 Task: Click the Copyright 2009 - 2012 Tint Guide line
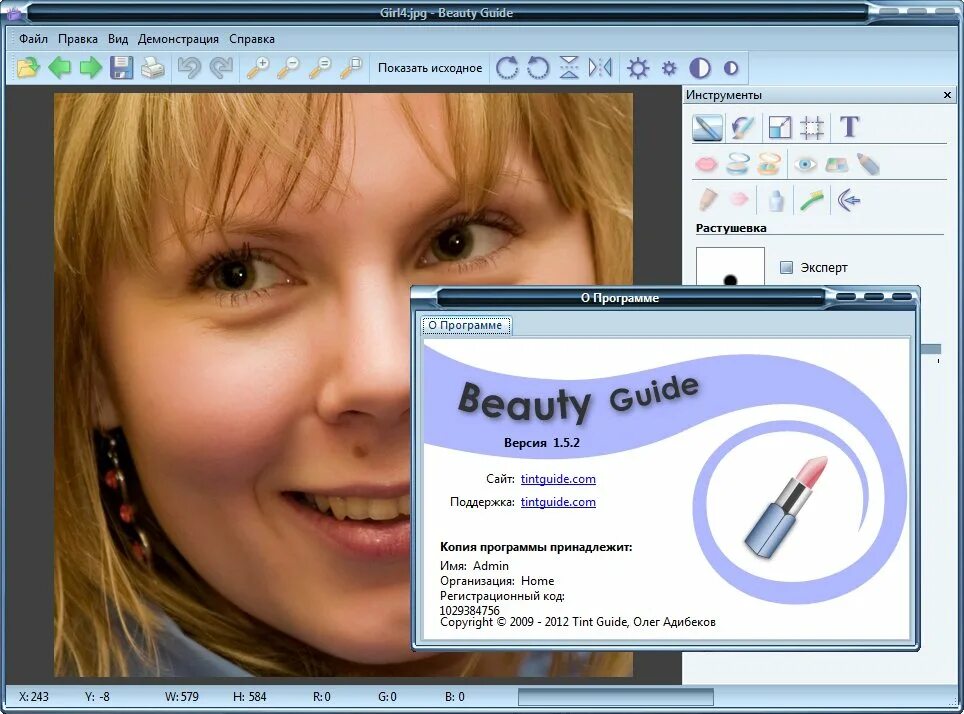577,622
